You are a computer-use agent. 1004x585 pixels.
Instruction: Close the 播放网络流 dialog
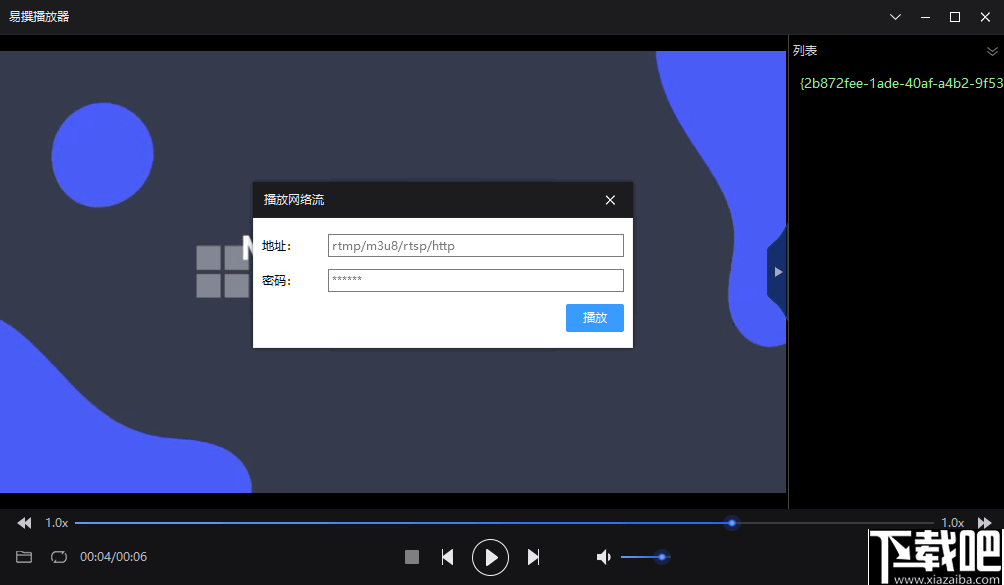tap(610, 200)
